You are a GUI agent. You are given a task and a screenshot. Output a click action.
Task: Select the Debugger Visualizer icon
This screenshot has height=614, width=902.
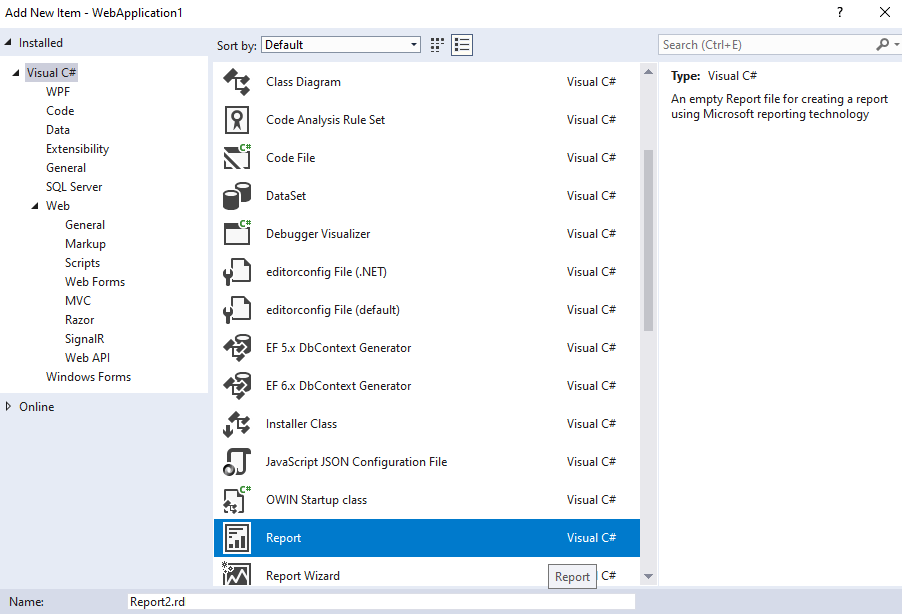[x=238, y=233]
